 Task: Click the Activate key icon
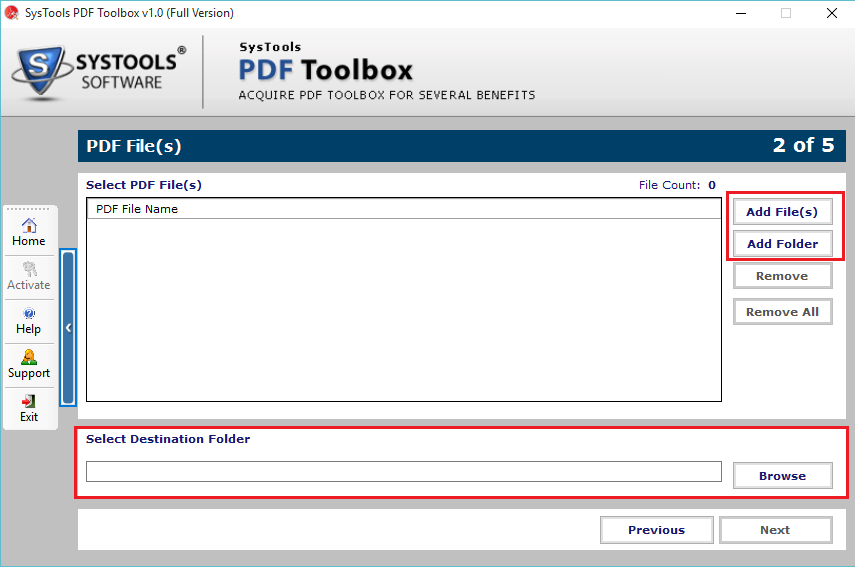[29, 269]
